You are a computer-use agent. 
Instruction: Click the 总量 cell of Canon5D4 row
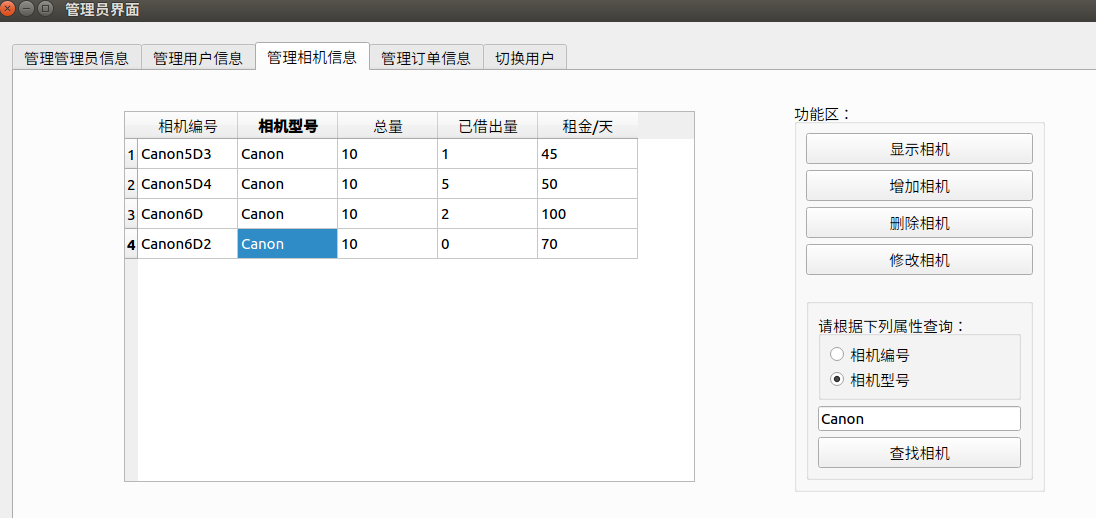point(387,184)
